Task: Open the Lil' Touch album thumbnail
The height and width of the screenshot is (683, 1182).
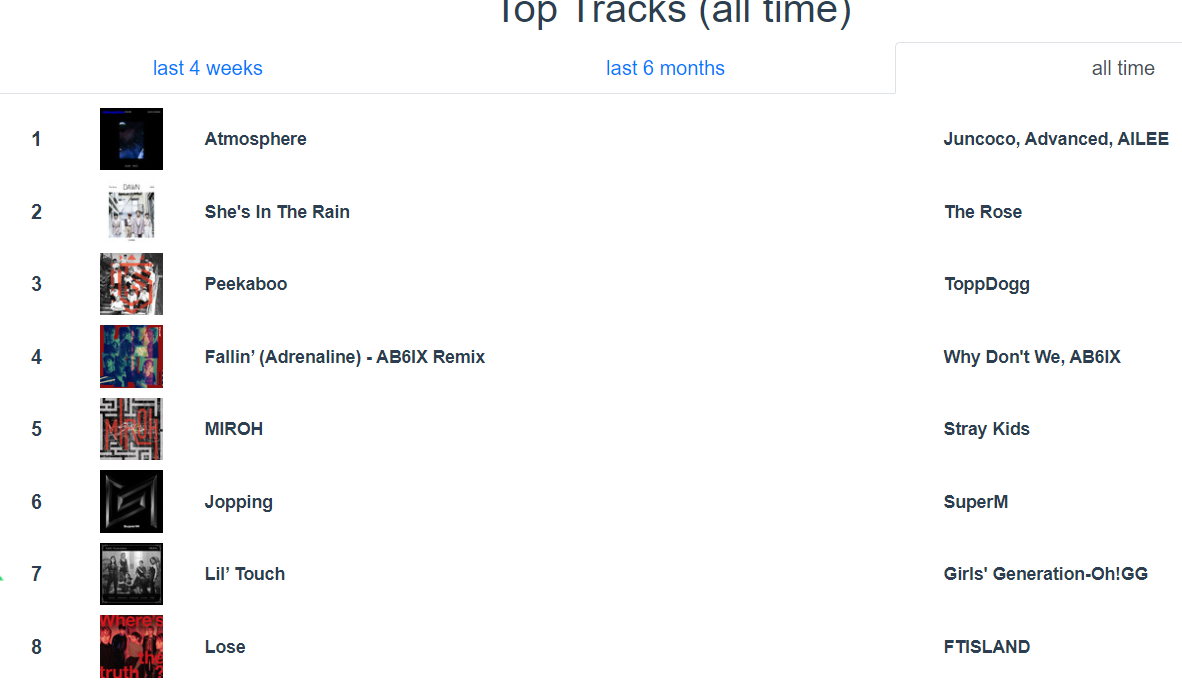Action: (131, 574)
